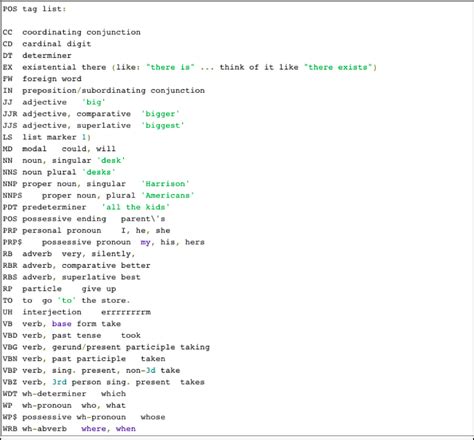This screenshot has width=474, height=440.
Task: Select the 'VBD verb, past tense took' line
Action: [72, 336]
